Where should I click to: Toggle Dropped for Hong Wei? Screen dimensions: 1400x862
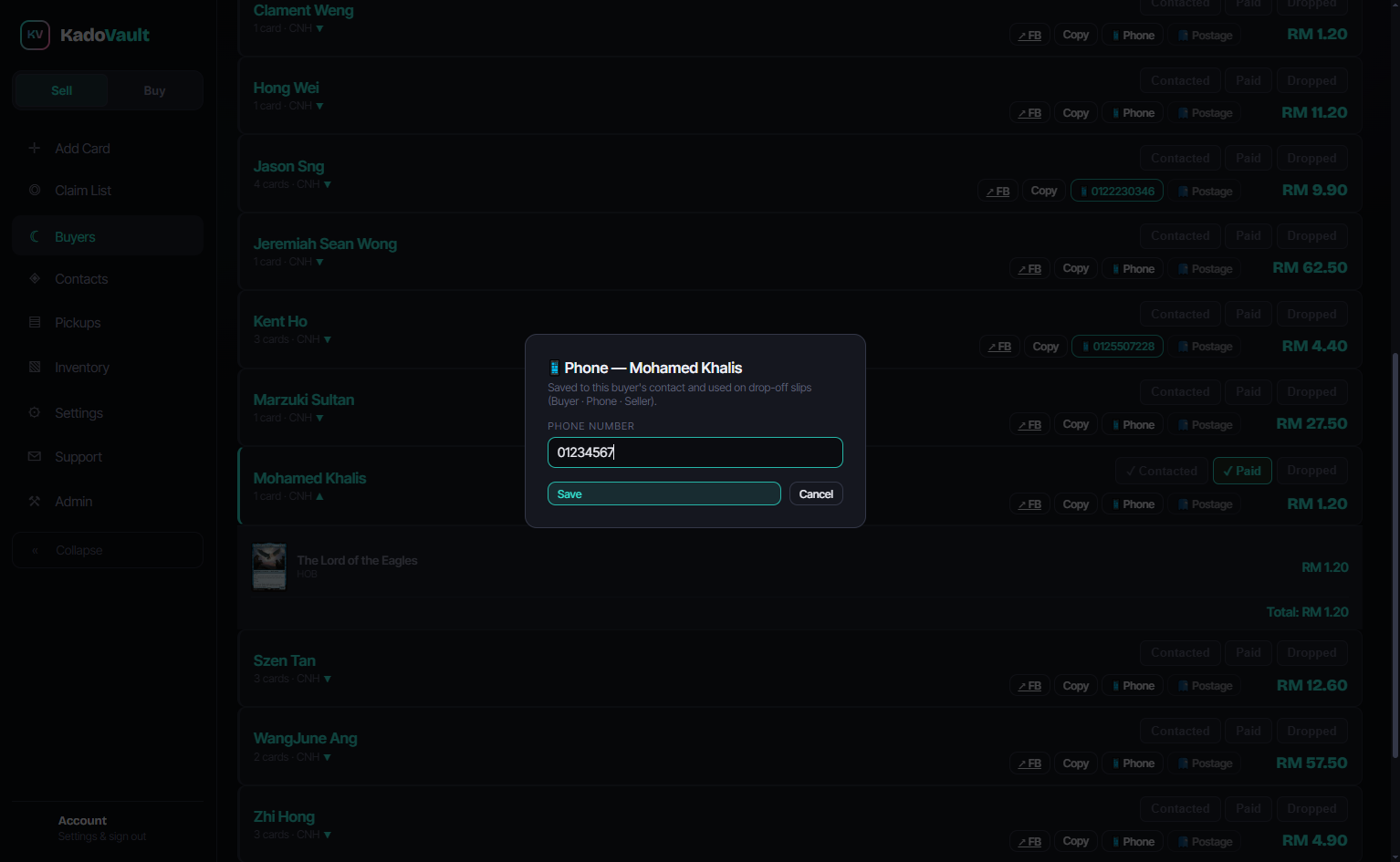[1311, 80]
